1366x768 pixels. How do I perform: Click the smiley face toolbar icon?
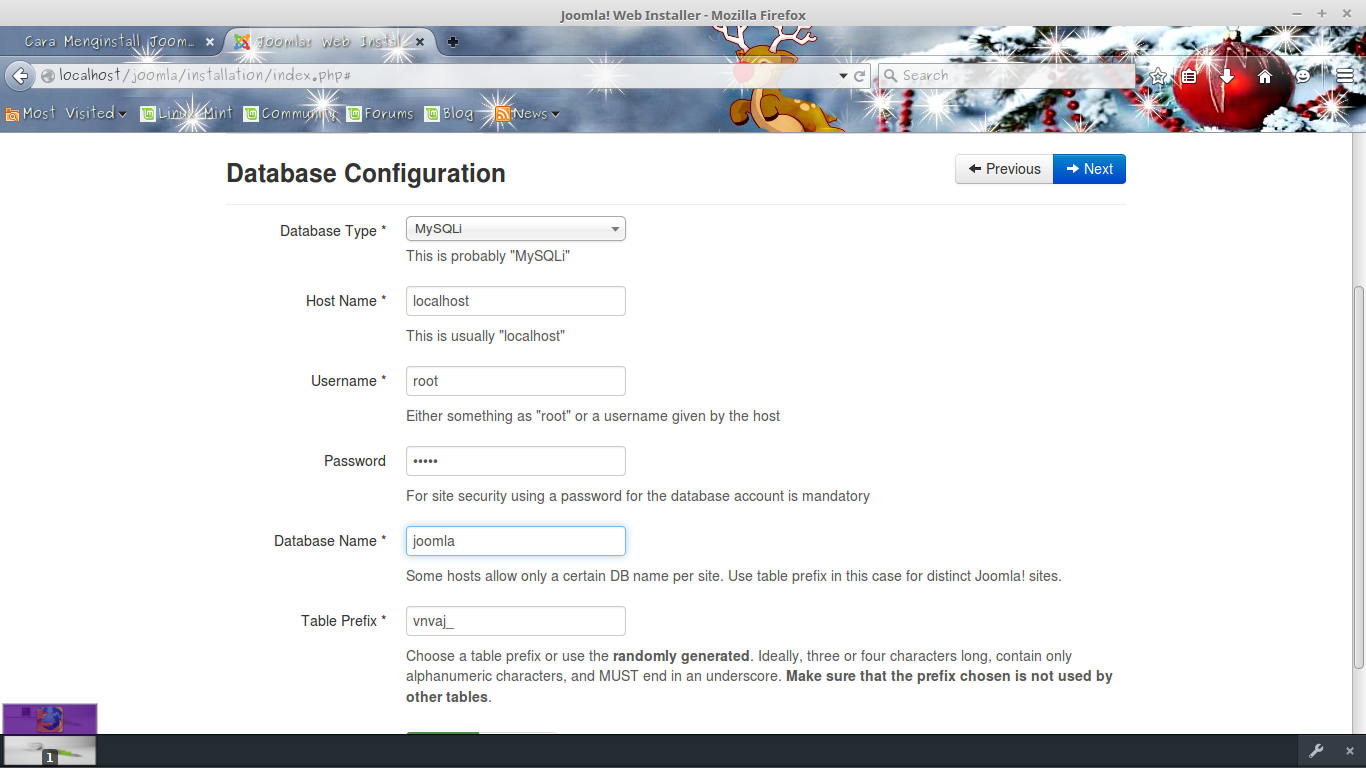tap(1303, 76)
